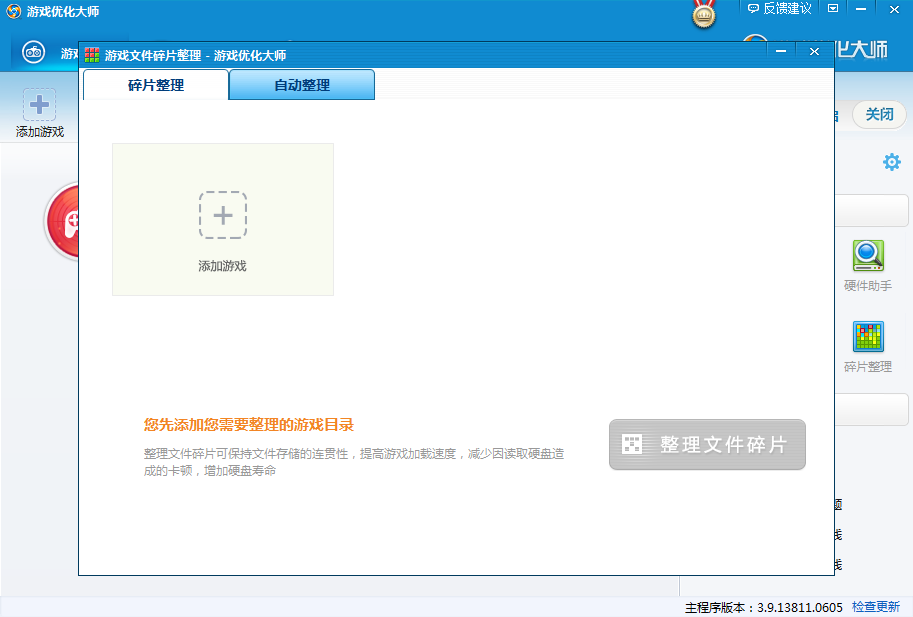
Task: Open the main menu dropdown arrow
Action: (x=833, y=8)
